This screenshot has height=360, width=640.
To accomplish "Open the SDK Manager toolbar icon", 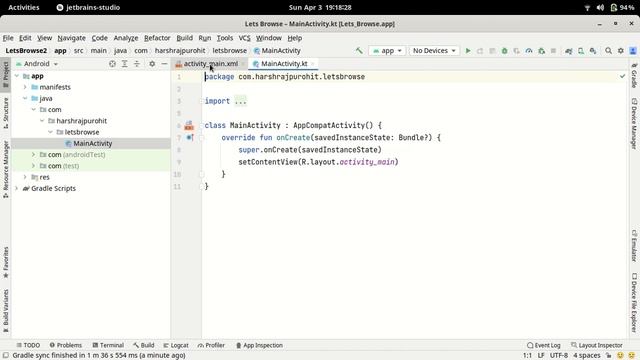I will coord(593,51).
